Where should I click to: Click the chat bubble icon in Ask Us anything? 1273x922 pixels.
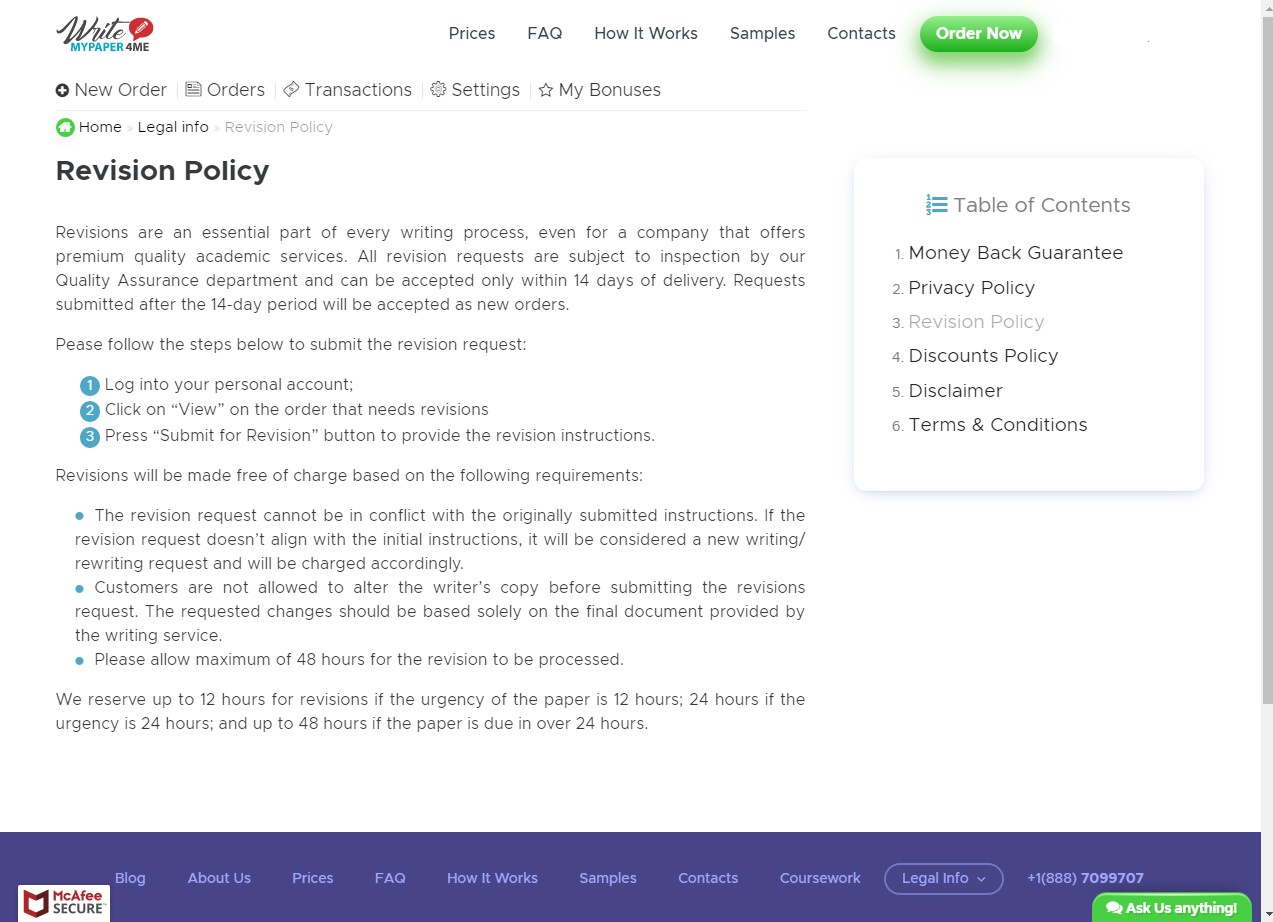click(x=1114, y=908)
